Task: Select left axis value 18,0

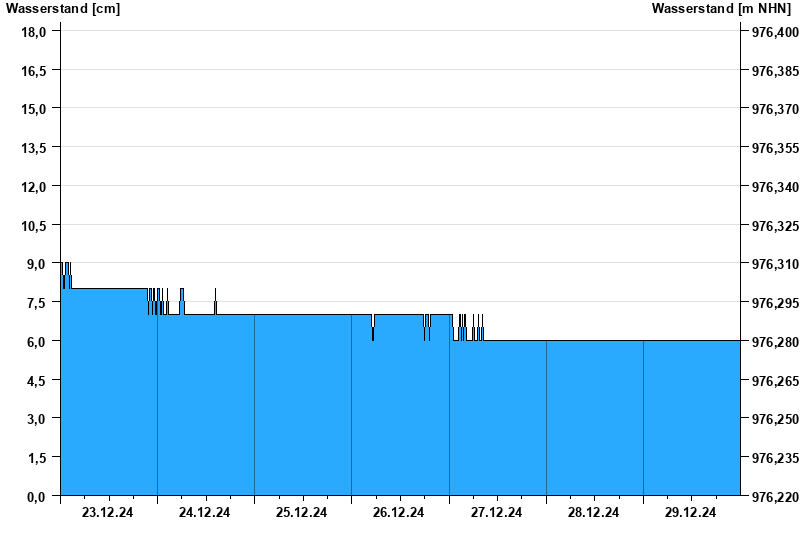Action: click(34, 32)
